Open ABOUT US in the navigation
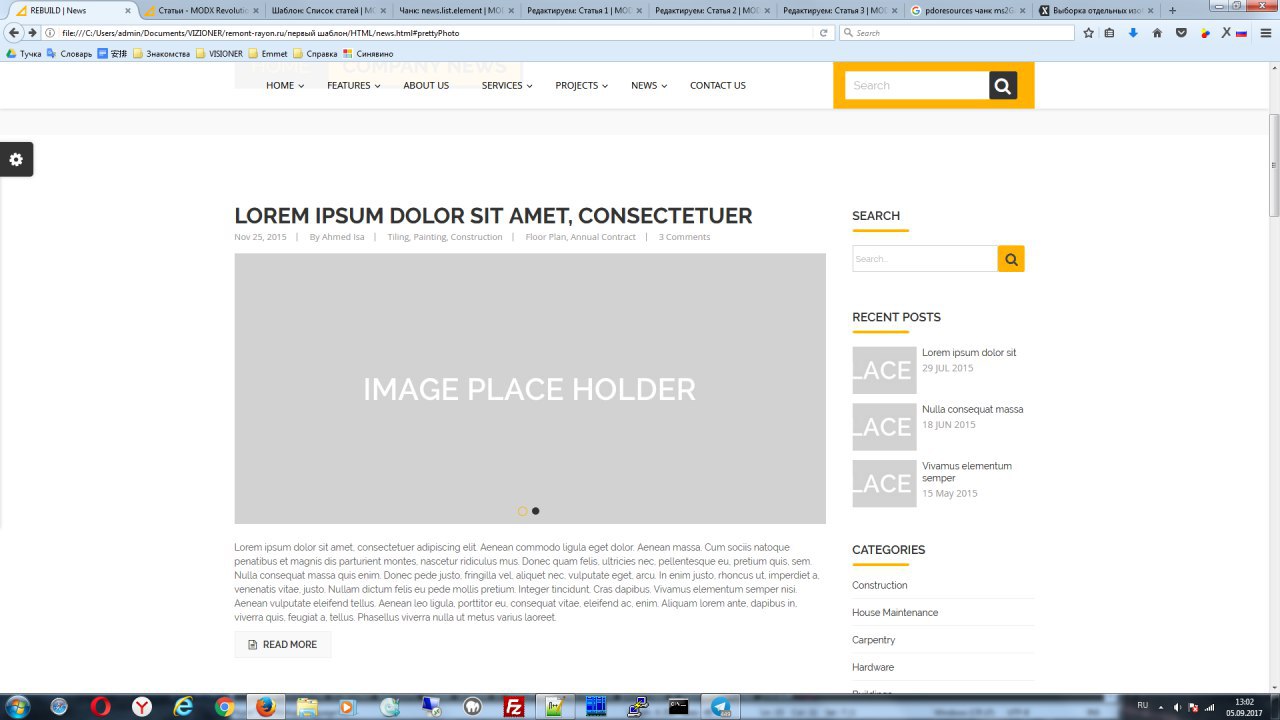1280x720 pixels. (426, 86)
